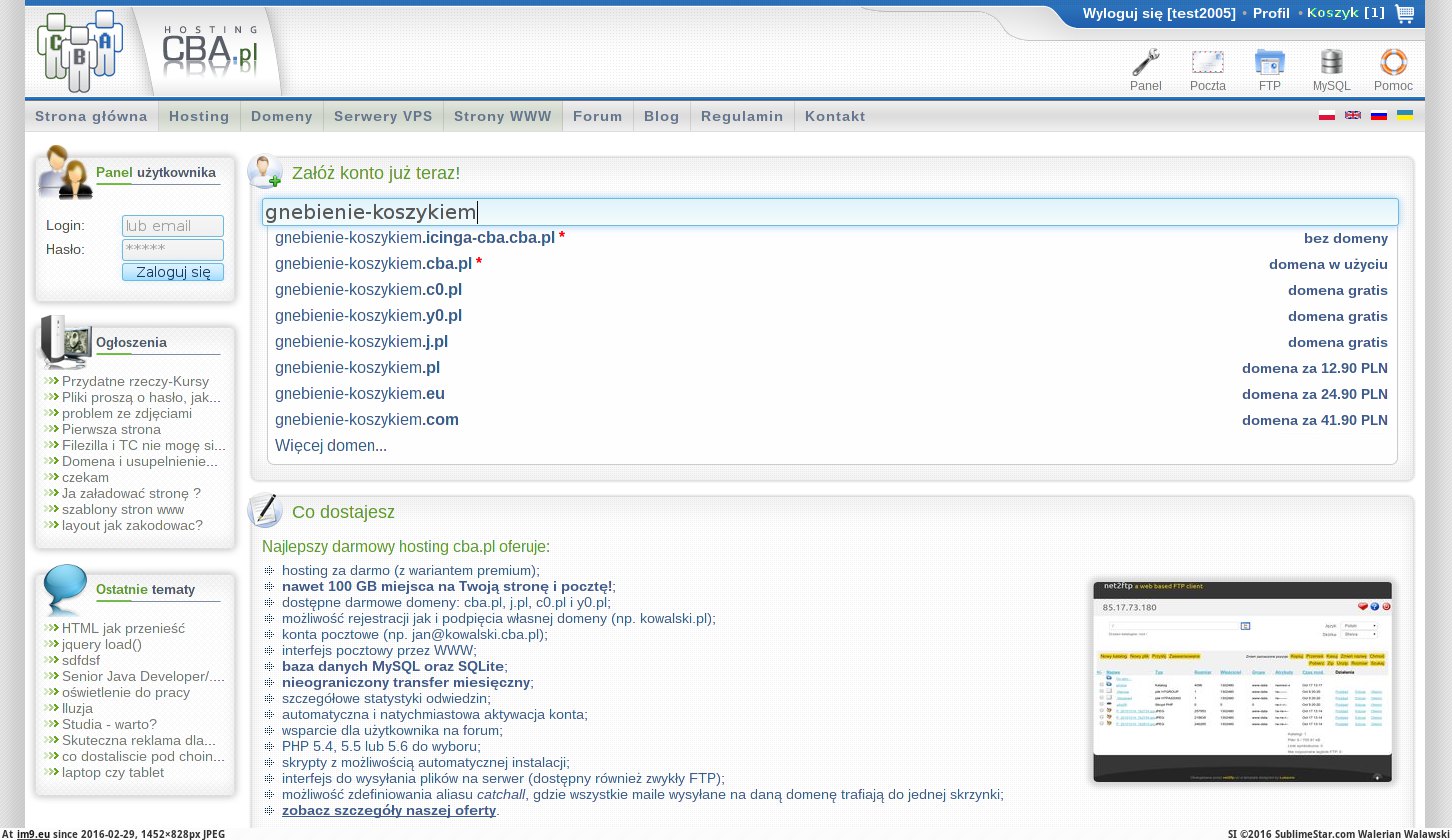
Task: Select gnebienie-koszykiem.eu domain suggestion
Action: (831, 394)
